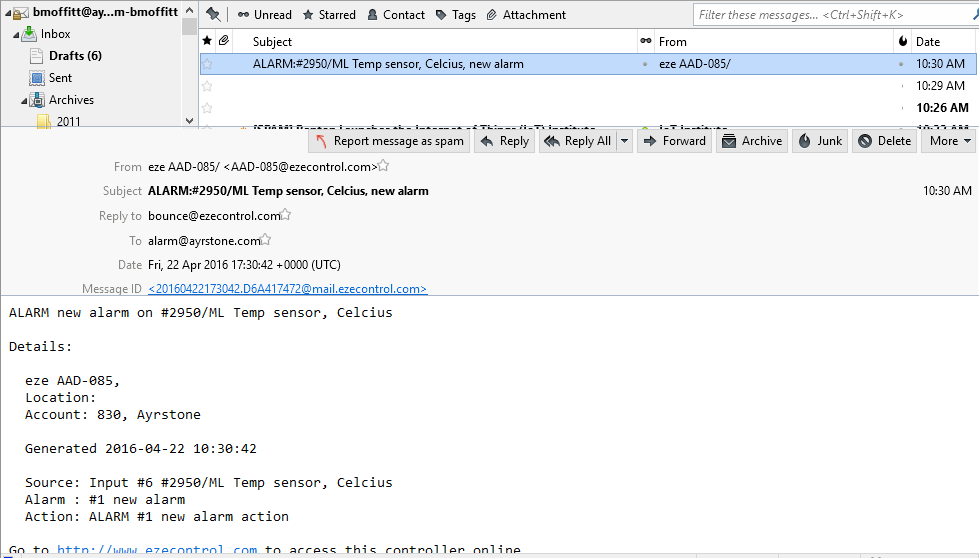Enable the Attachment quick filter
The height and width of the screenshot is (558, 979).
(526, 15)
